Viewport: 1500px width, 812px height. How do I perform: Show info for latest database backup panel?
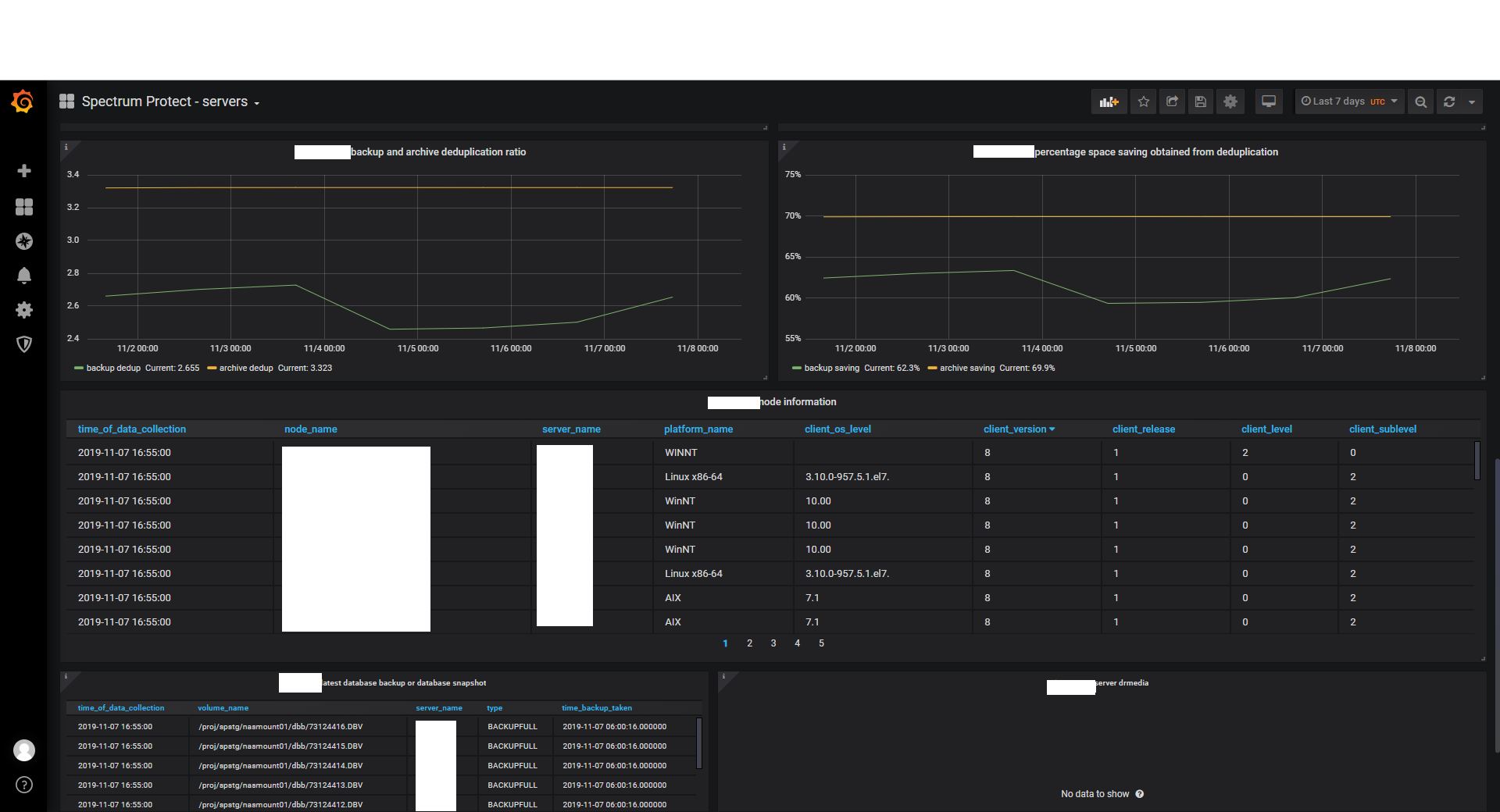click(x=66, y=677)
